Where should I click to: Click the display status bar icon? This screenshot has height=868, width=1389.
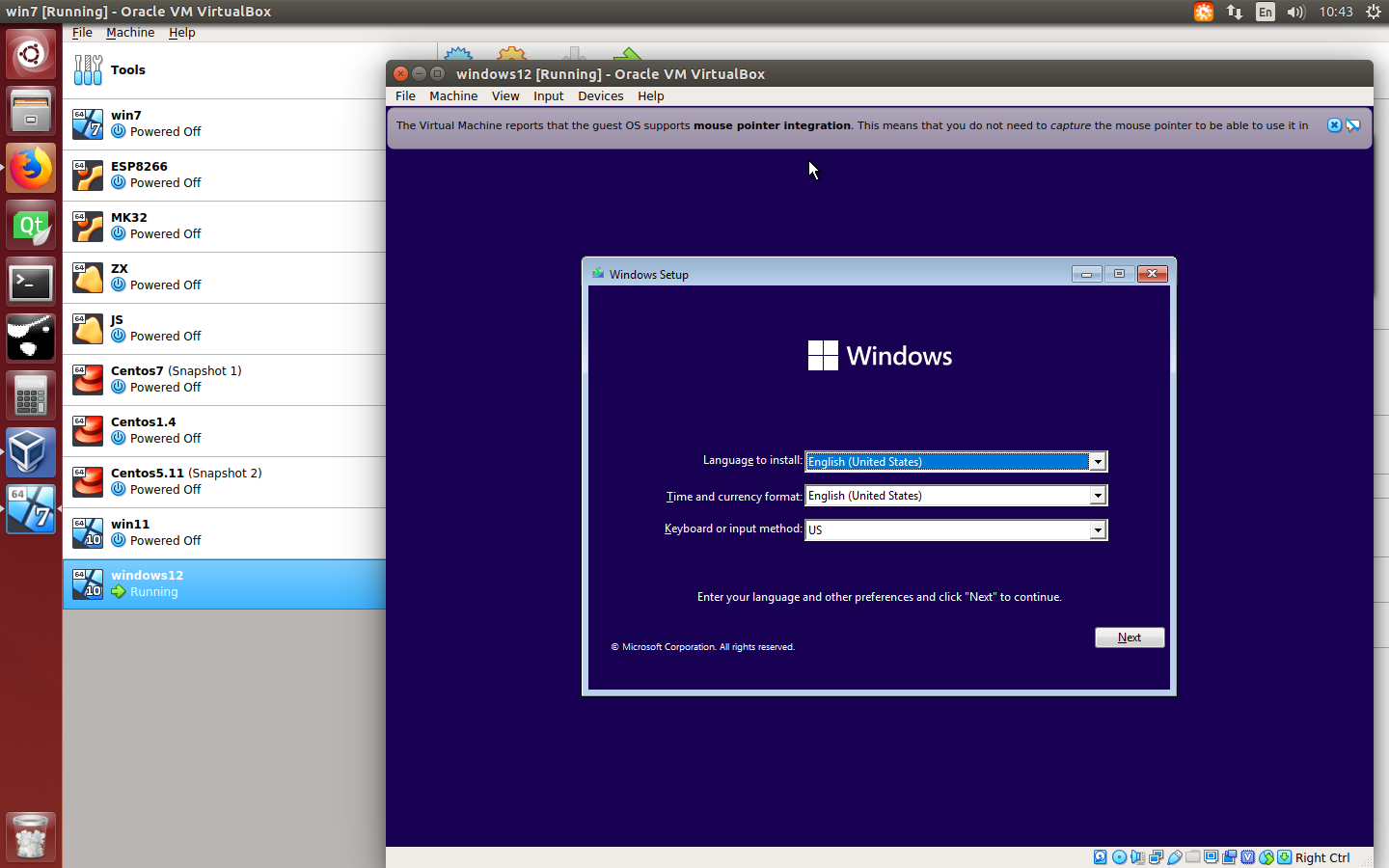point(1211,856)
